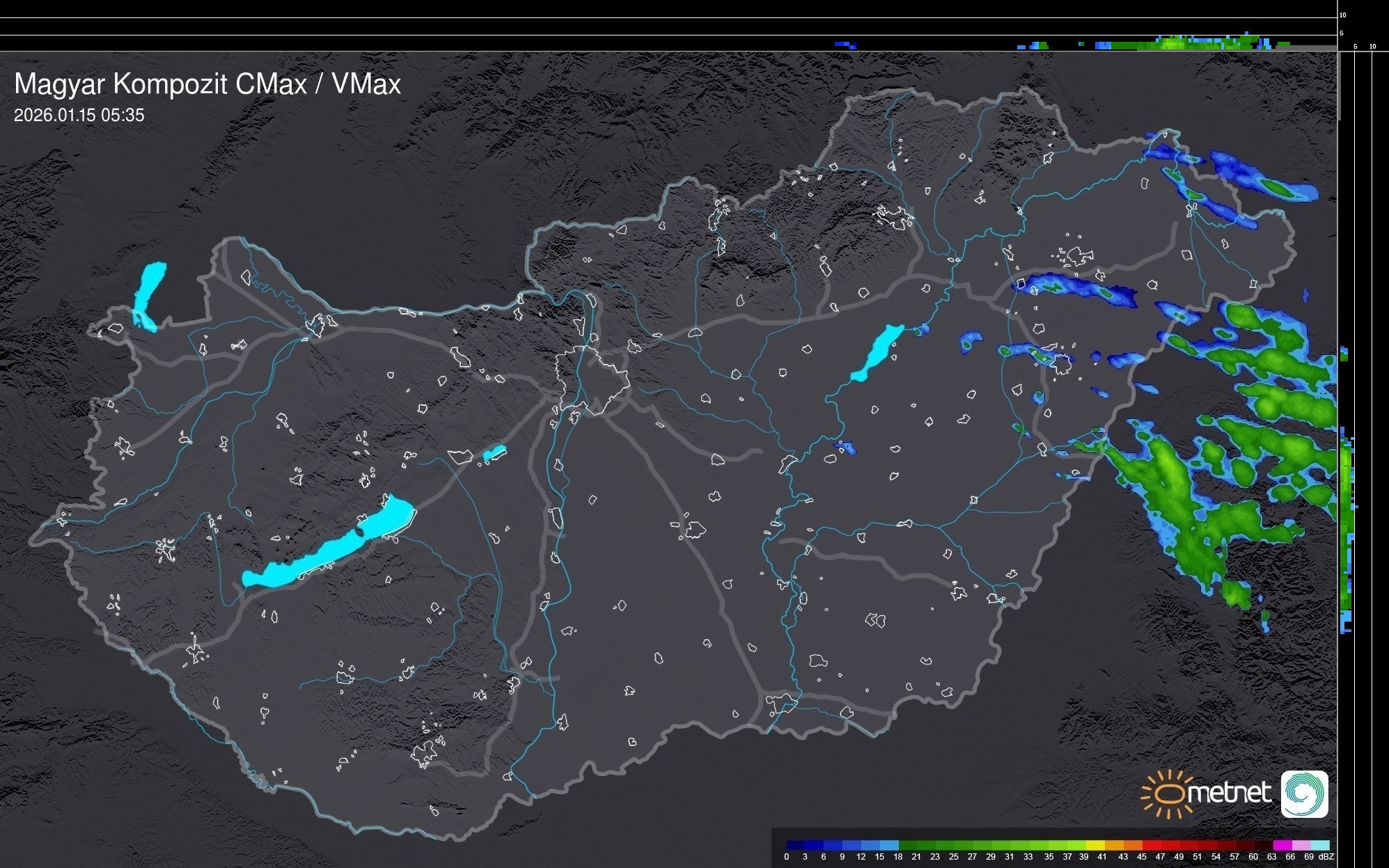Click the dBZ unit label
This screenshot has width=1389, height=868.
[1326, 857]
